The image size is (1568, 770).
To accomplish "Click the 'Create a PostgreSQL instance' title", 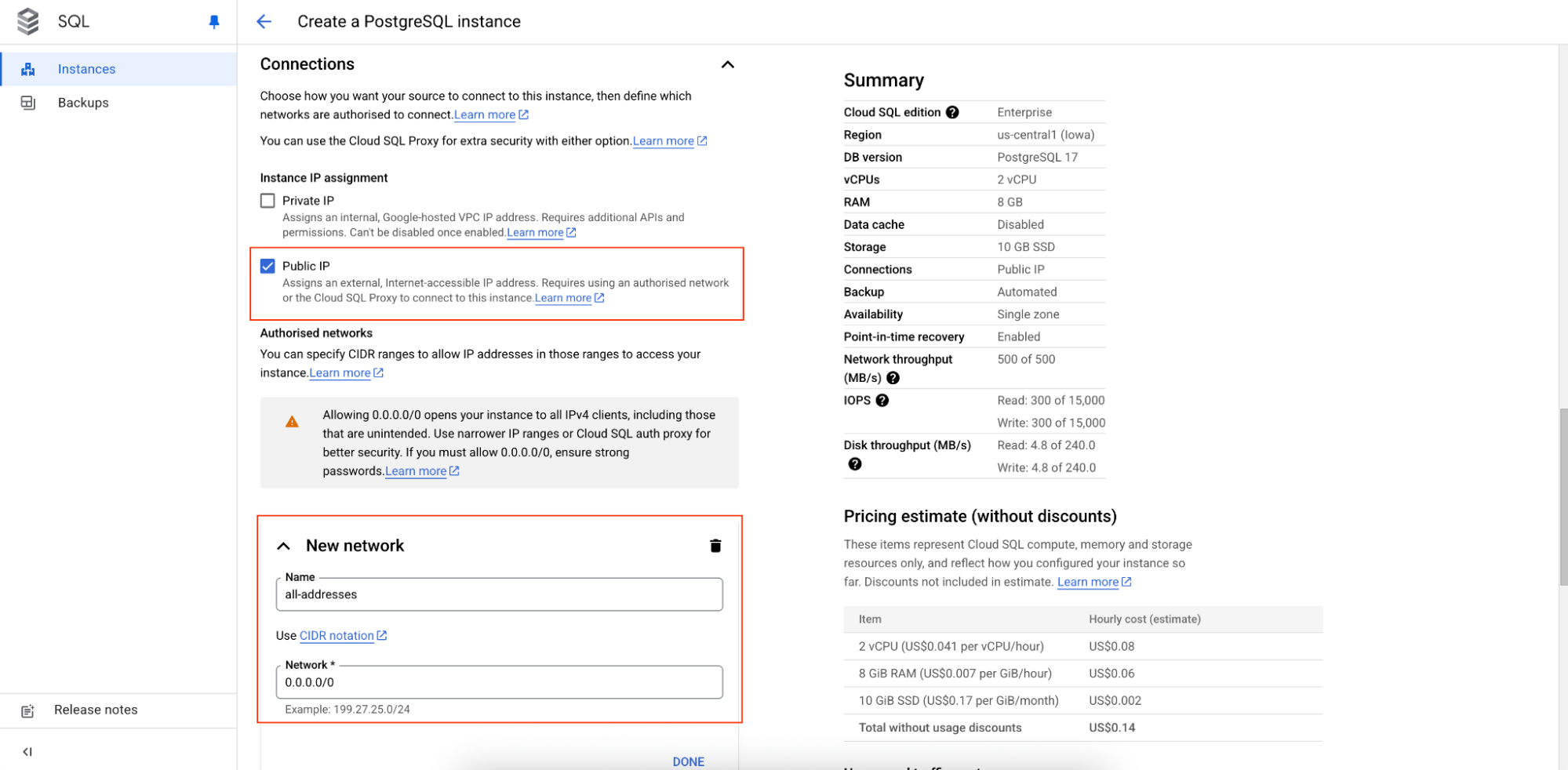I will pos(409,21).
